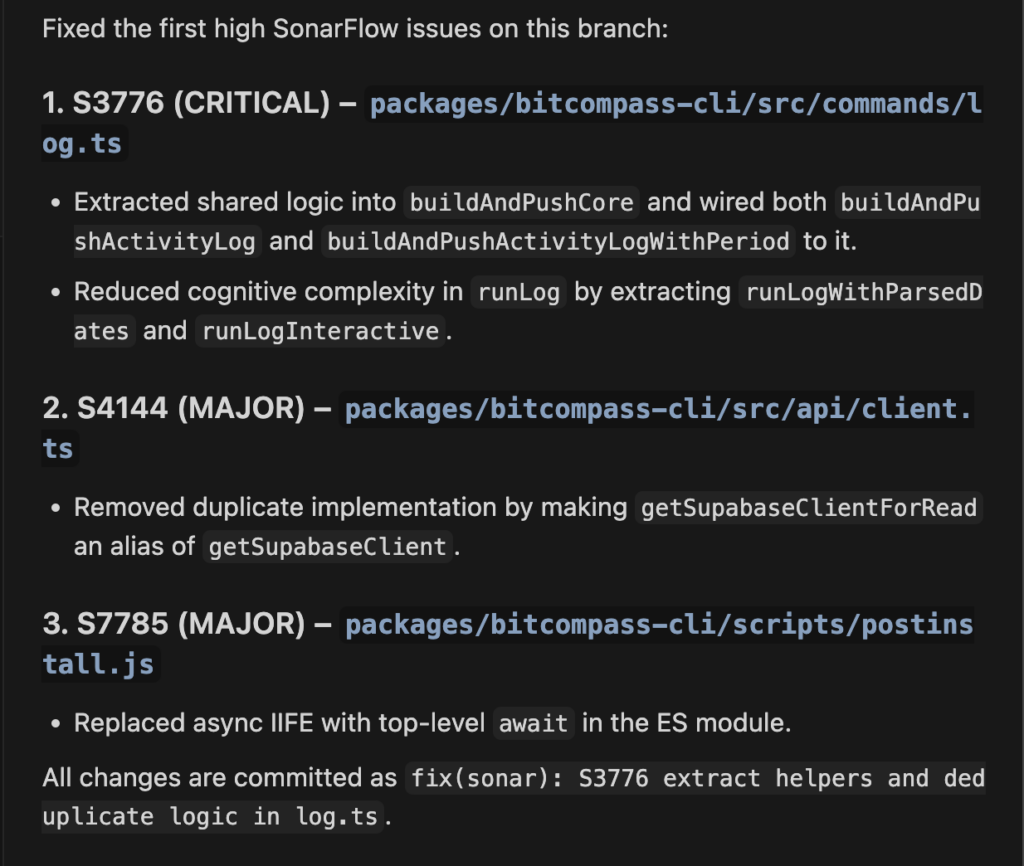The image size is (1024, 866).
Task: Click the buildAndPushActivityLogWithPeriod inline code
Action: (x=560, y=242)
